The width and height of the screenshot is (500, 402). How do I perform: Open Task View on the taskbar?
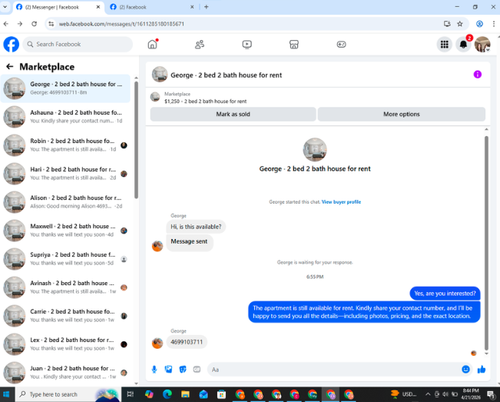click(x=131, y=394)
